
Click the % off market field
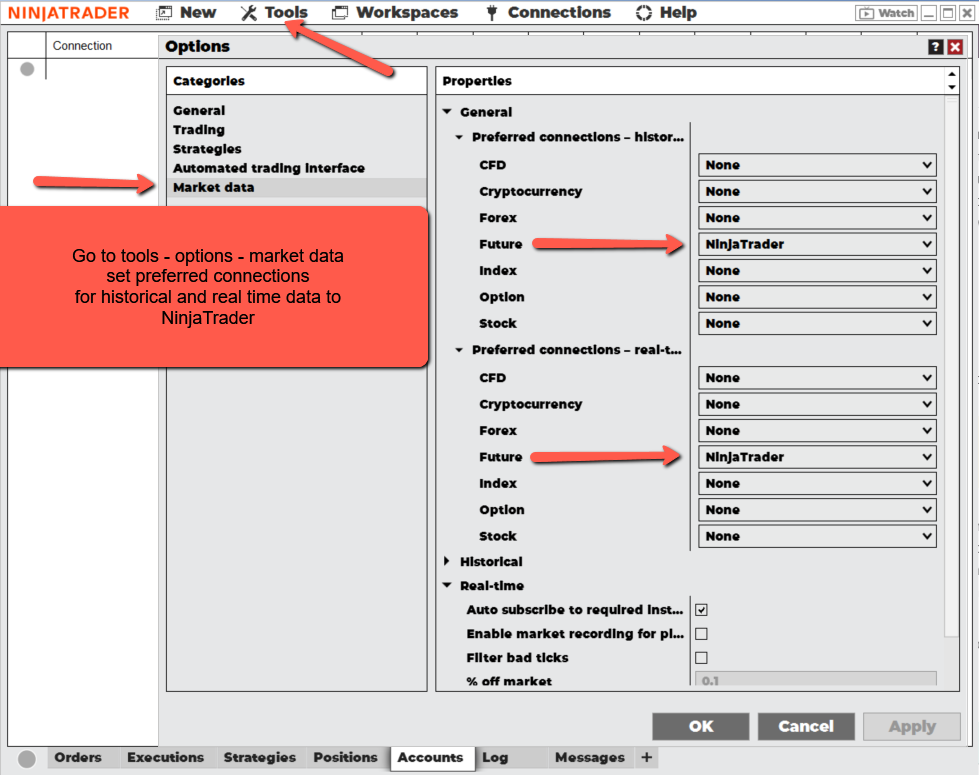pyautogui.click(x=816, y=679)
